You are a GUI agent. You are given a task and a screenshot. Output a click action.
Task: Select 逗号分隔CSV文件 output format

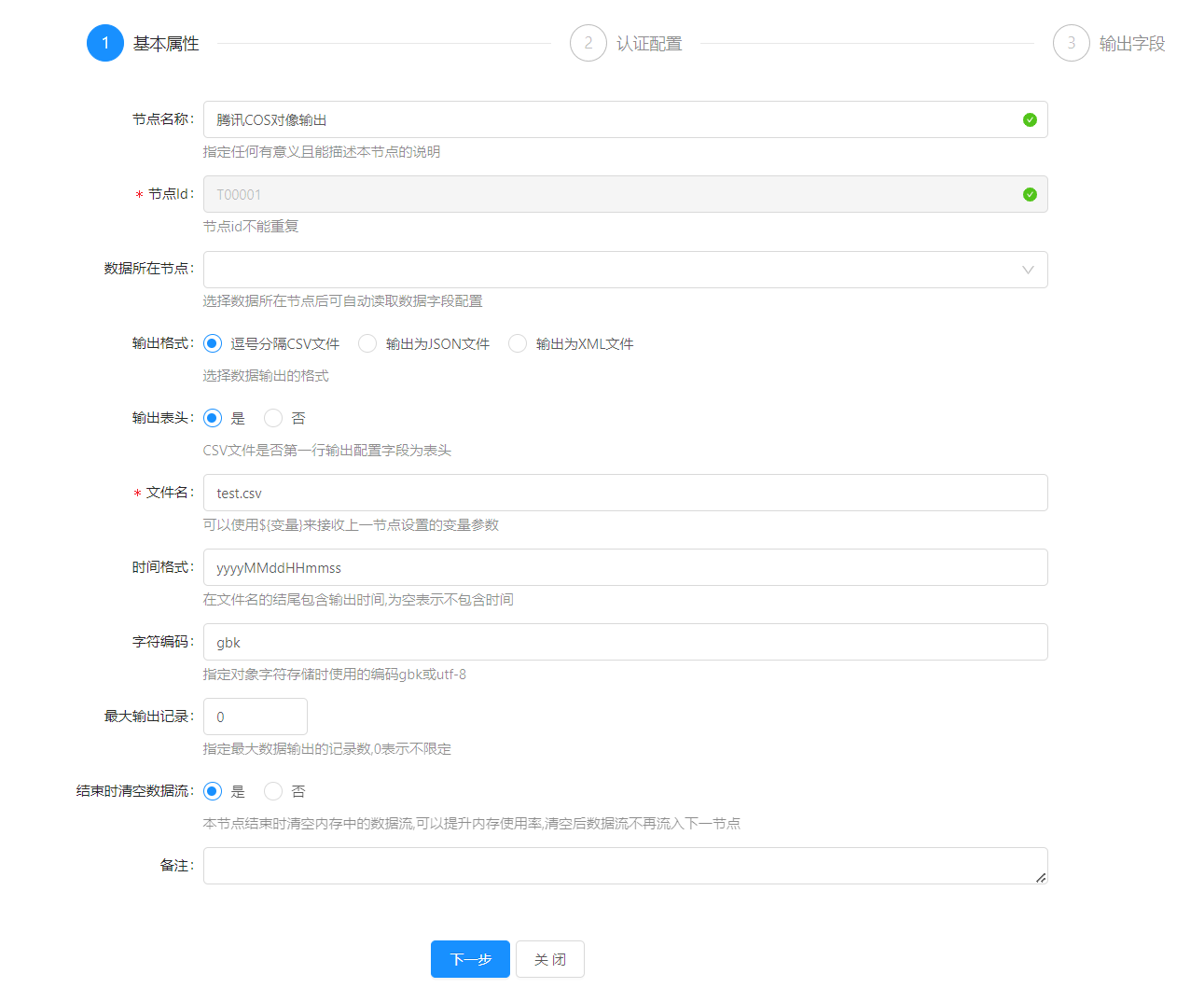tap(213, 343)
